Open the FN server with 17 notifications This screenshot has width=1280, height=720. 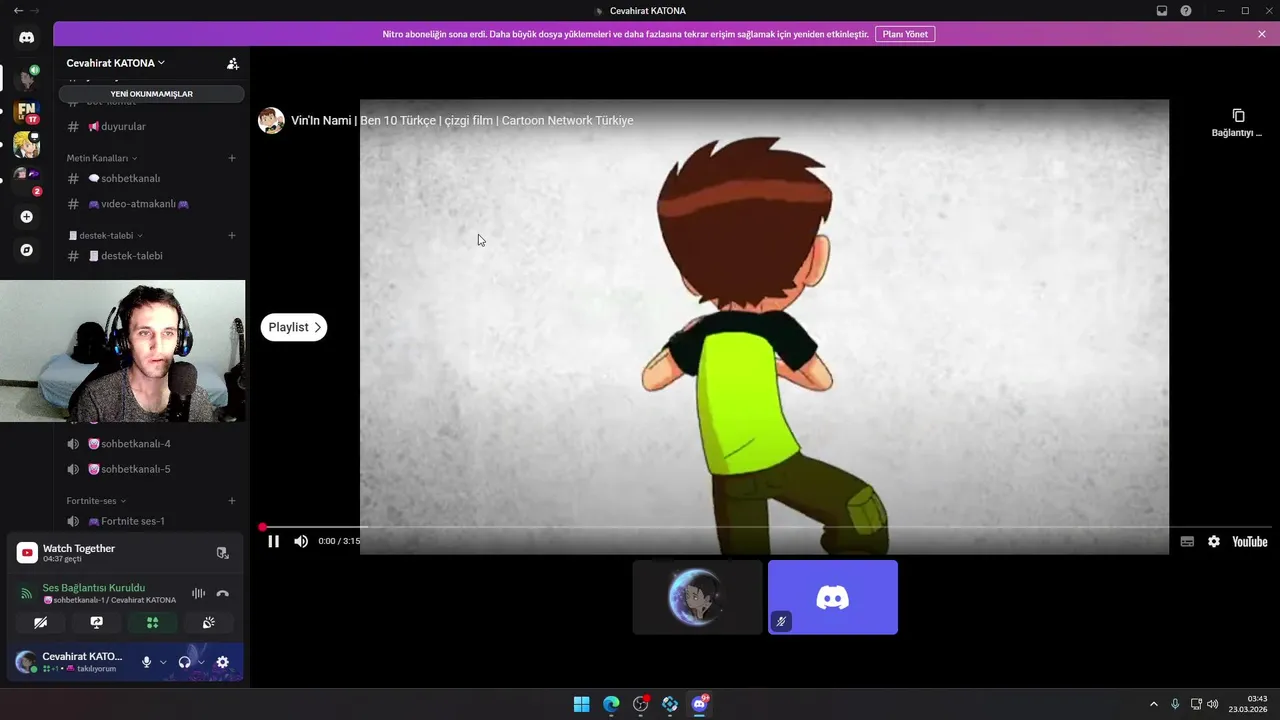26,111
